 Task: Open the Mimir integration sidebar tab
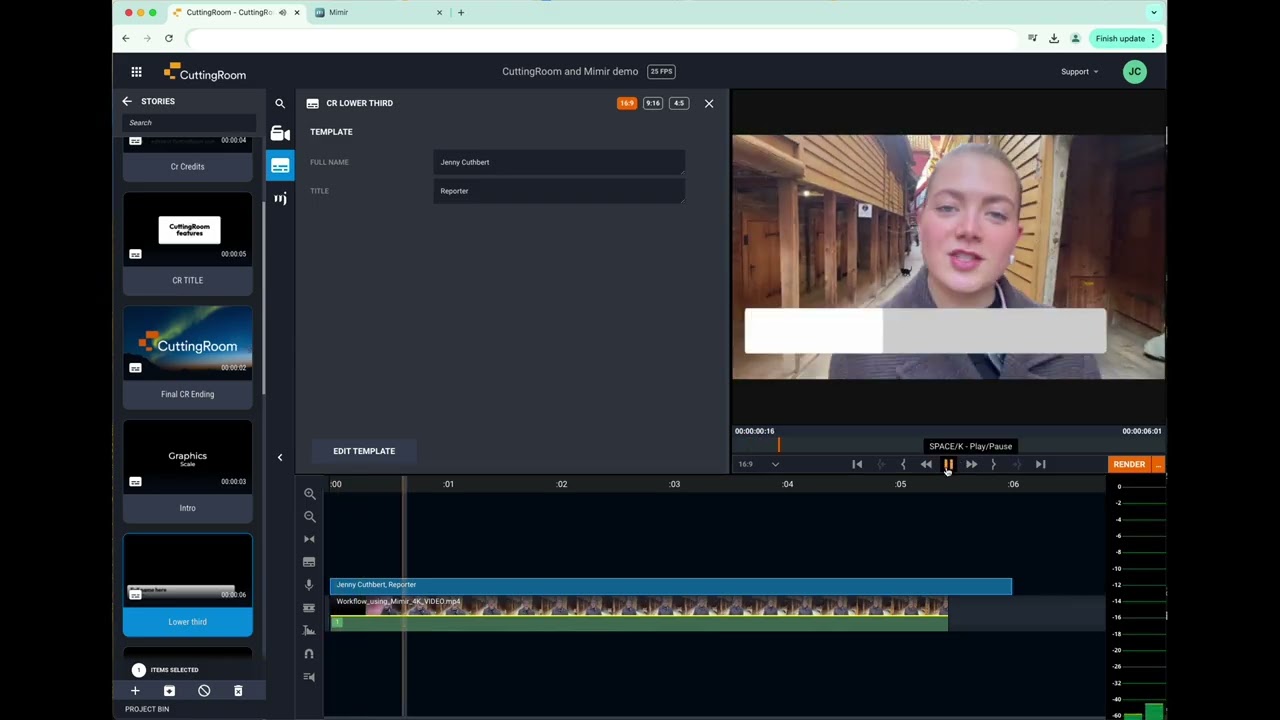pyautogui.click(x=280, y=198)
